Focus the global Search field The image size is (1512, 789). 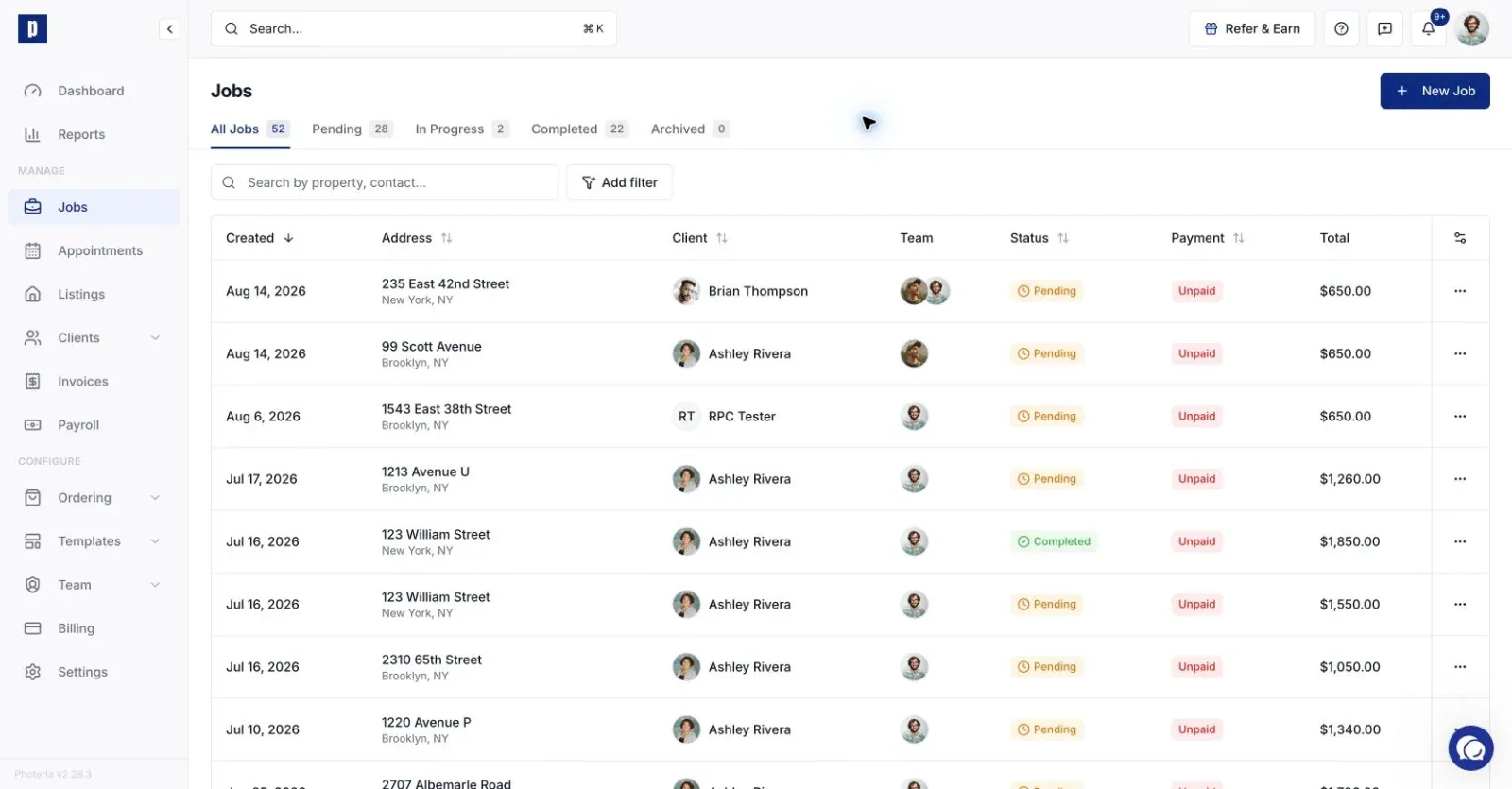point(414,29)
